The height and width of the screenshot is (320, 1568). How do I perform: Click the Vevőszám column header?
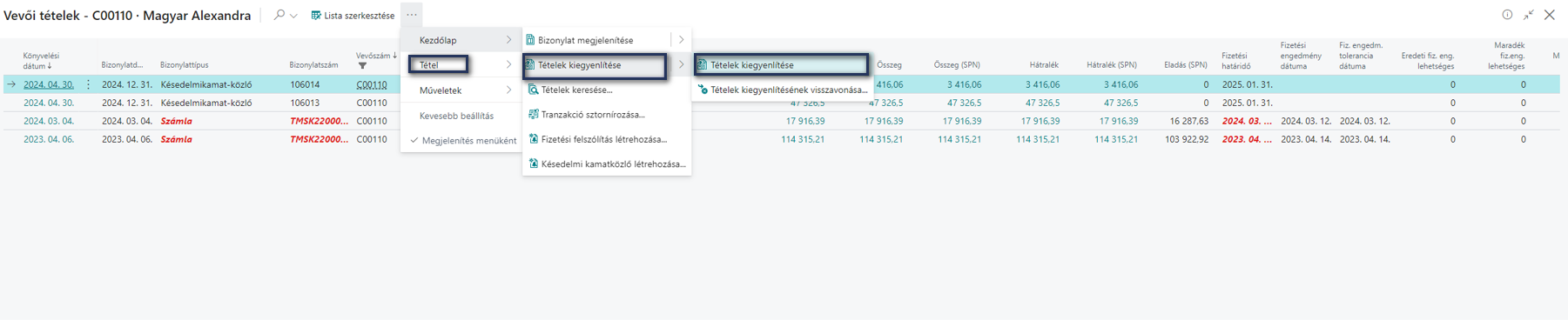coord(376,56)
